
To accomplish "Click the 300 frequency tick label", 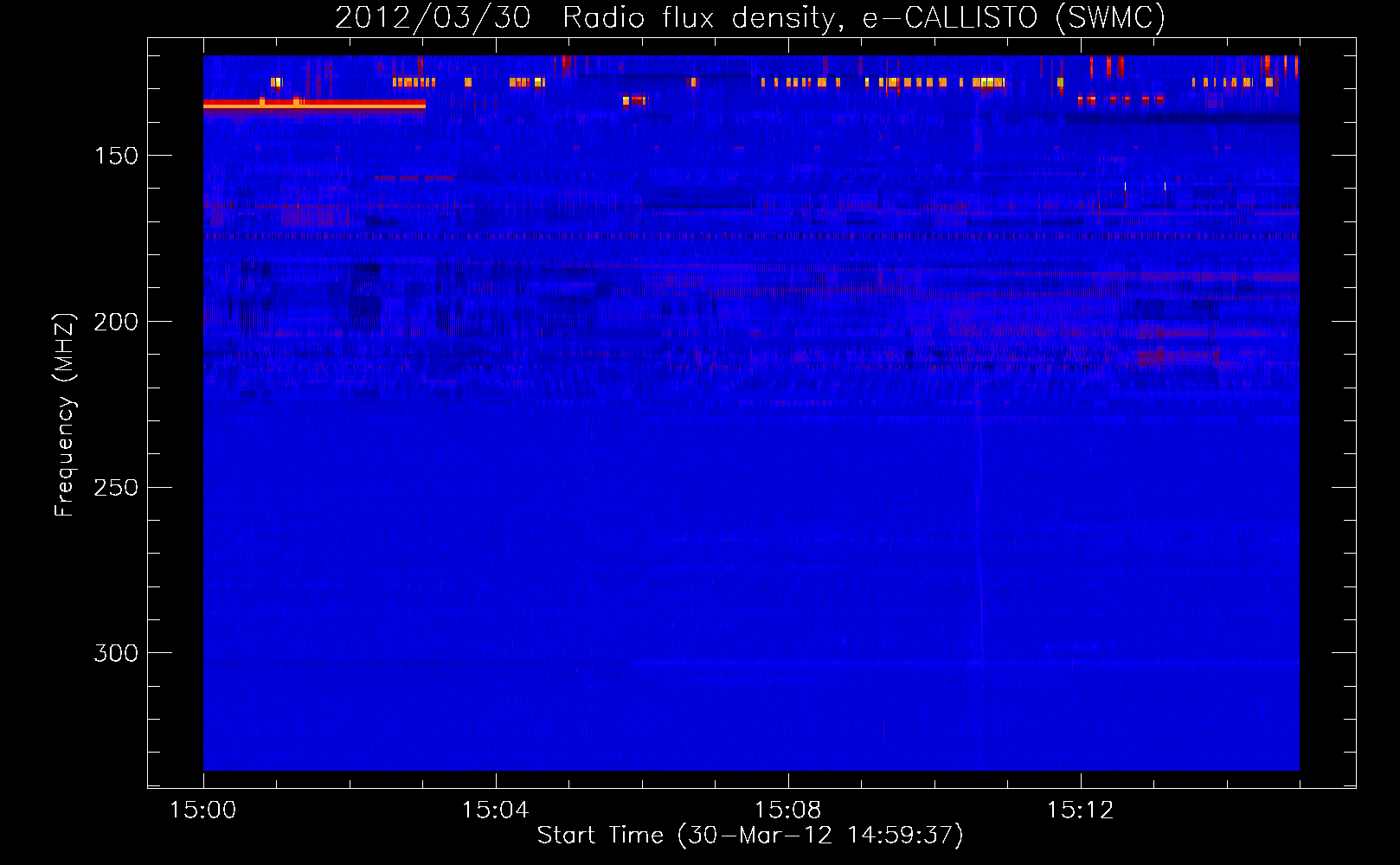I will [x=116, y=653].
